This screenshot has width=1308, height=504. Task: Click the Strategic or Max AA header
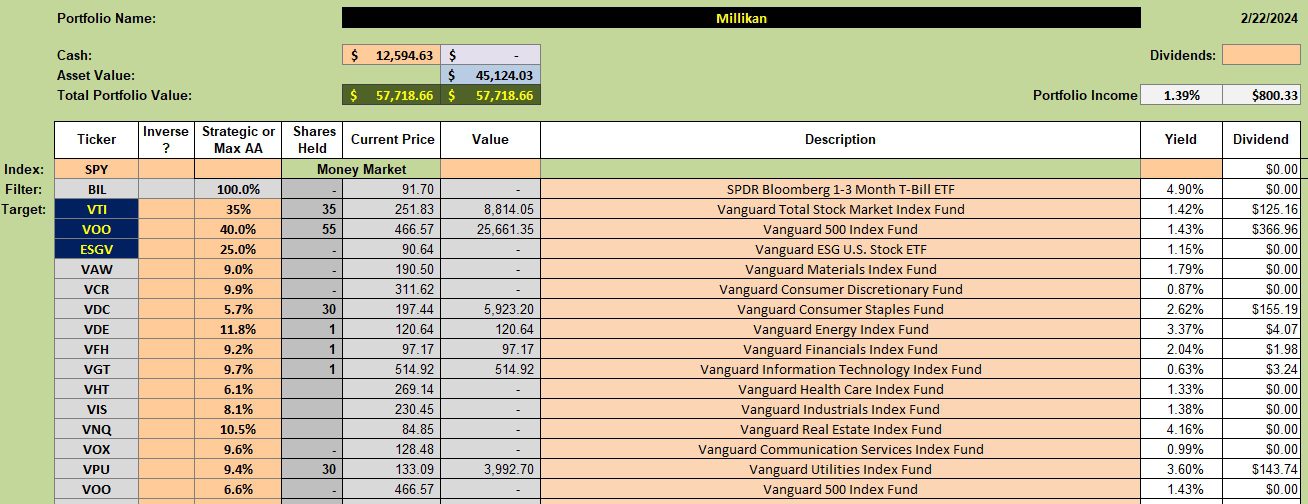pos(238,139)
